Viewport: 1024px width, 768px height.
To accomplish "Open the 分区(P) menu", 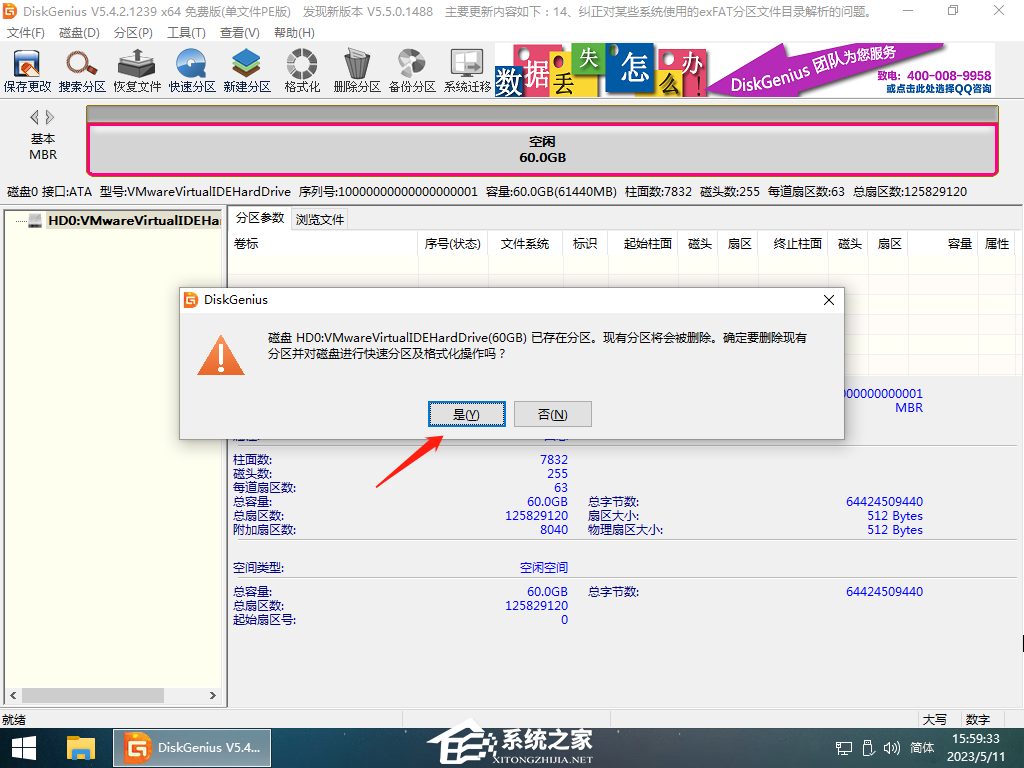I will tap(133, 33).
